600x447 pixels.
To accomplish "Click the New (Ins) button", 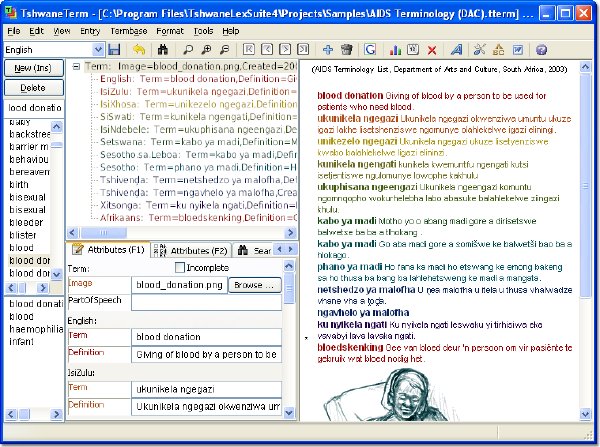I will click(x=33, y=68).
